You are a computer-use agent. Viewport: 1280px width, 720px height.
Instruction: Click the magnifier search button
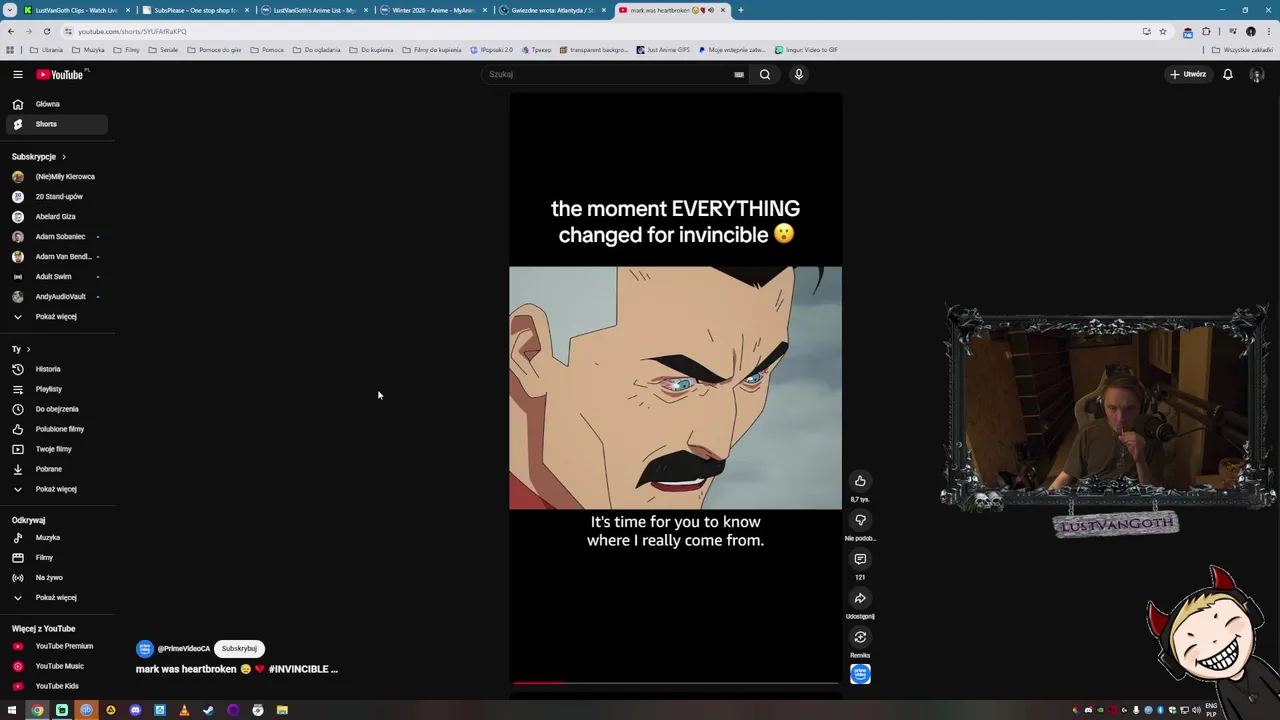(765, 74)
